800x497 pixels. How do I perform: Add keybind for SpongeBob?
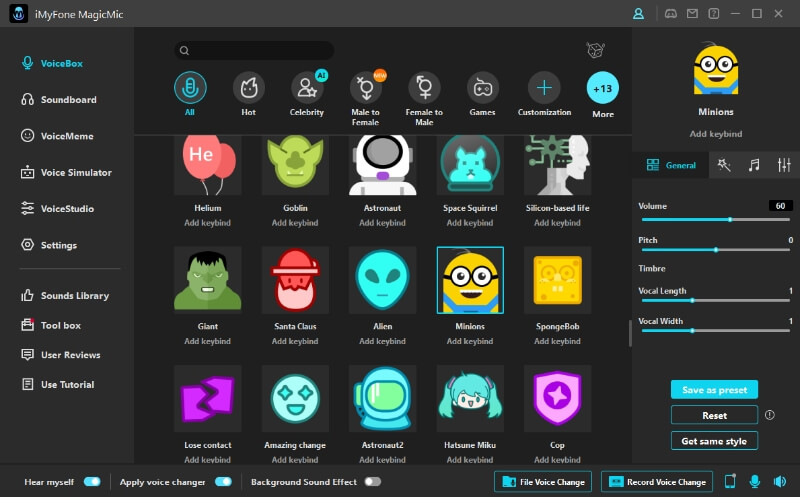tap(558, 341)
